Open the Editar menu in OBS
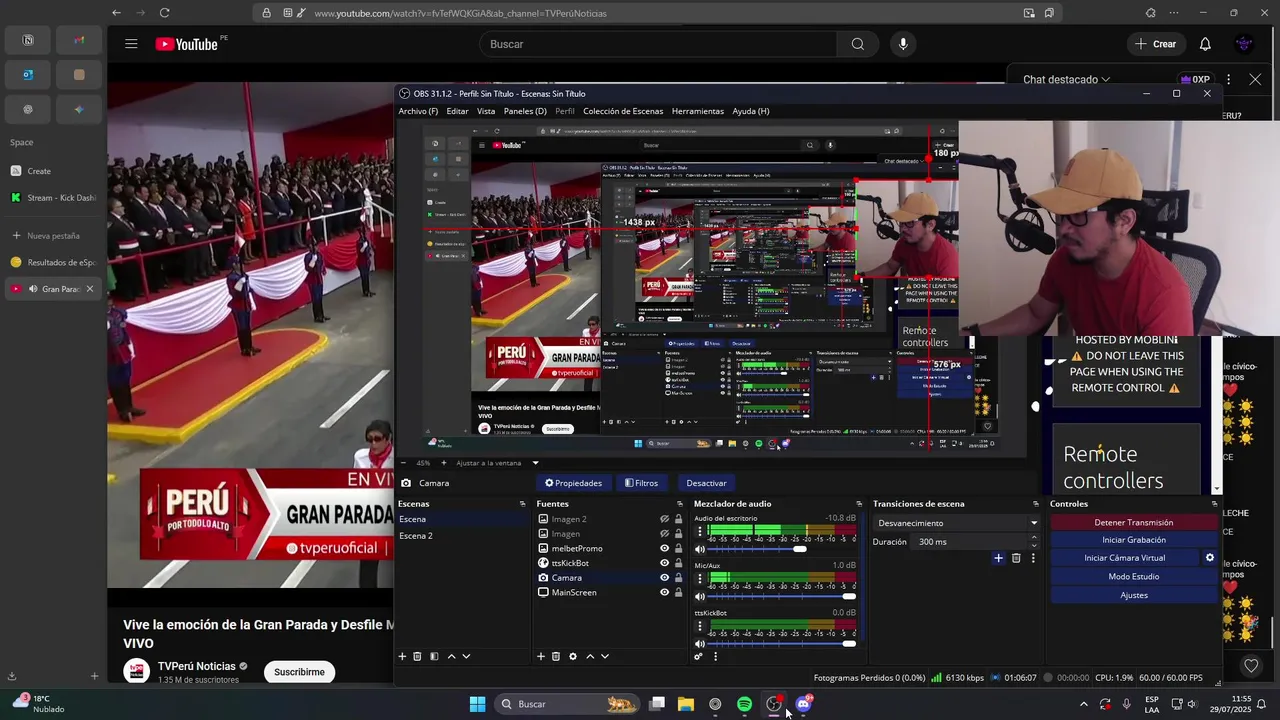The width and height of the screenshot is (1280, 720). pos(457,111)
